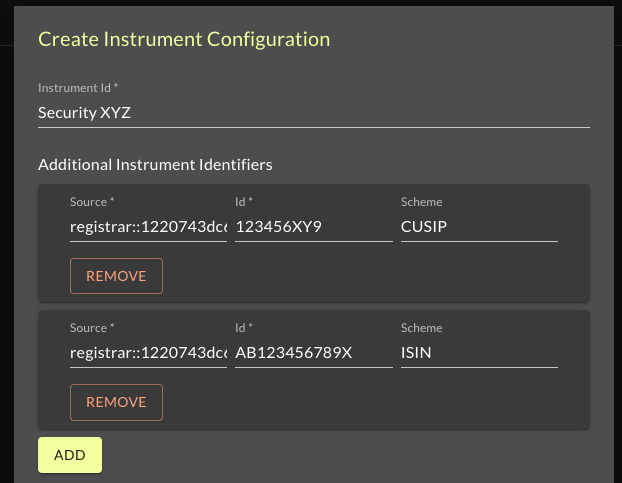The image size is (622, 483).
Task: Click the Id field showing AB123456789X
Action: [313, 353]
